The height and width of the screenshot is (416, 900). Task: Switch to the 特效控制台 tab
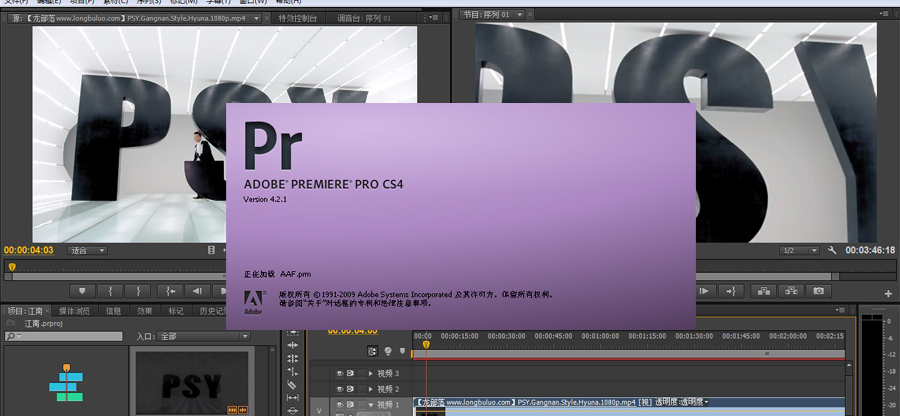coord(297,18)
